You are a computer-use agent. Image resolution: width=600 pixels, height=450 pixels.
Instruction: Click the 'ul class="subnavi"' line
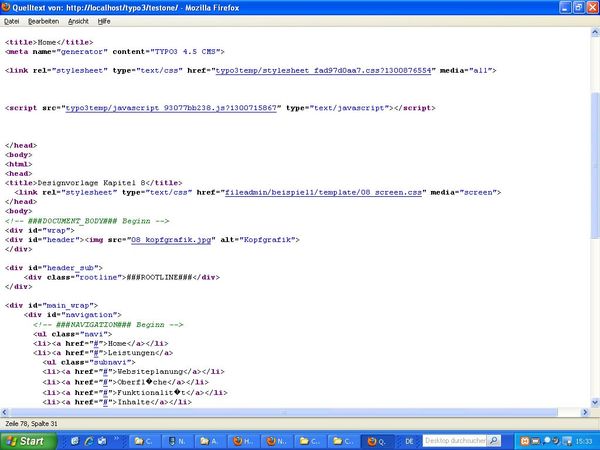coord(89,362)
